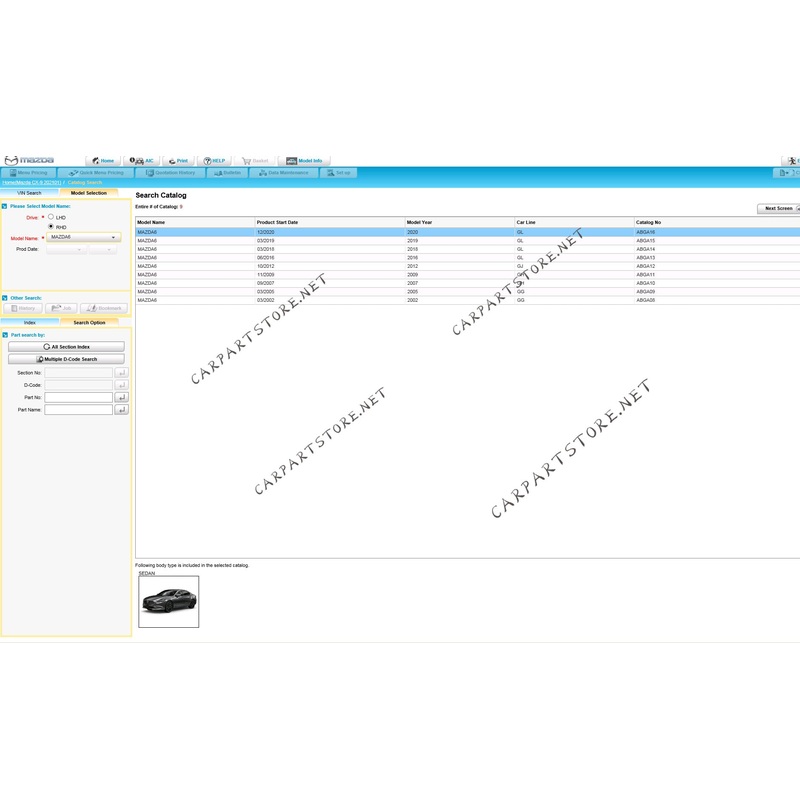Click catalog number ABGA15
This screenshot has height=800, width=800.
(645, 241)
